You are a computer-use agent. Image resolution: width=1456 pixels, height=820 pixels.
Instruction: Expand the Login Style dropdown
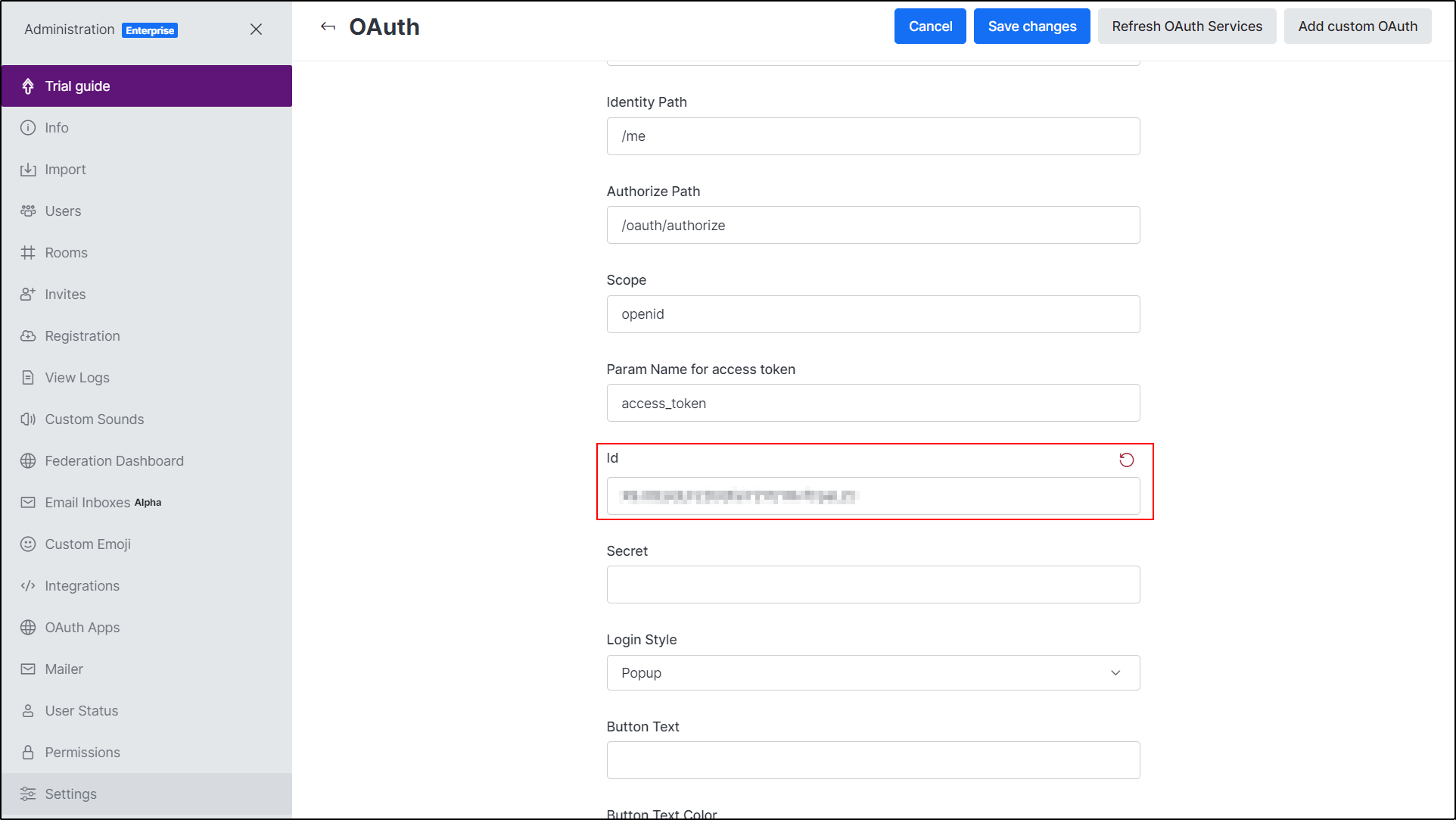pos(872,673)
